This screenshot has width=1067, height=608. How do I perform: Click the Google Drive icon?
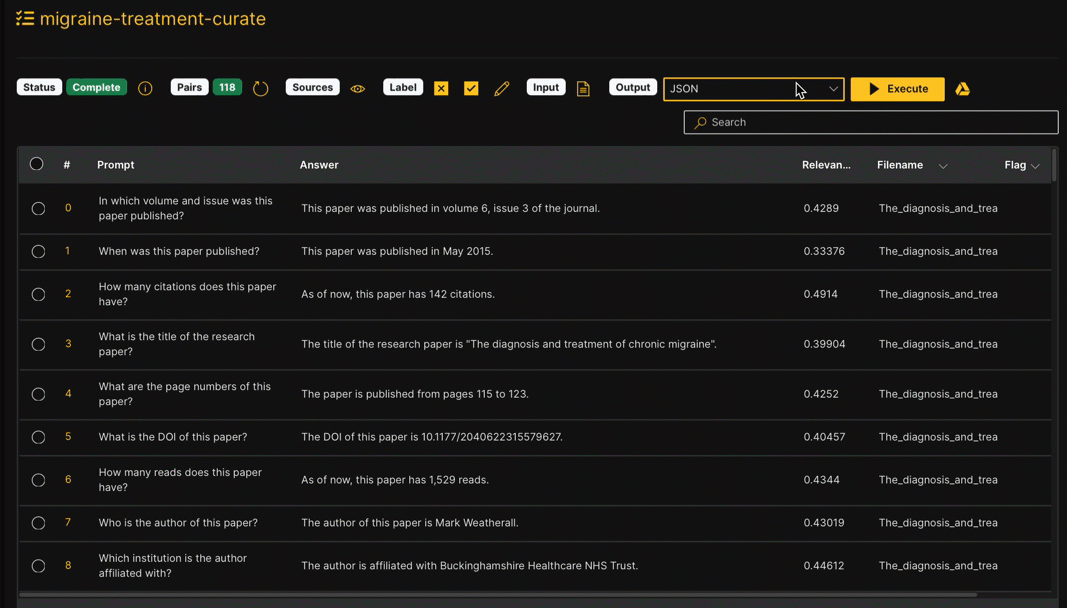(x=962, y=89)
